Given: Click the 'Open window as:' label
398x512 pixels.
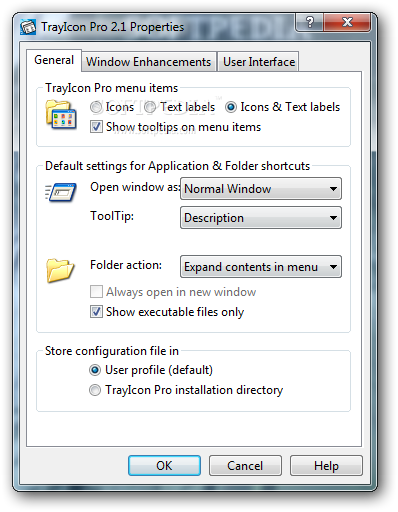Looking at the screenshot, I should [x=135, y=187].
